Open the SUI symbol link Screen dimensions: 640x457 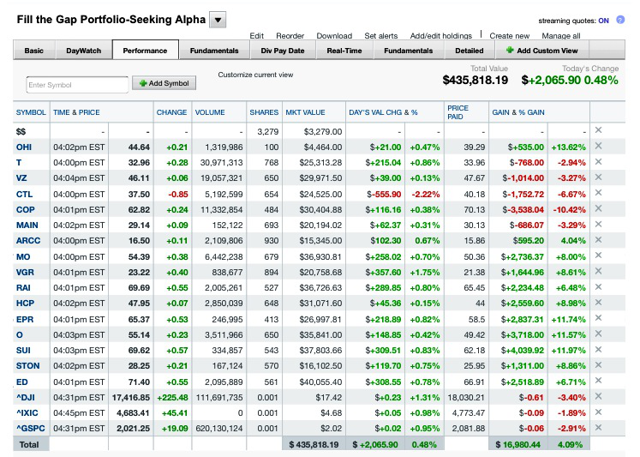(23, 351)
